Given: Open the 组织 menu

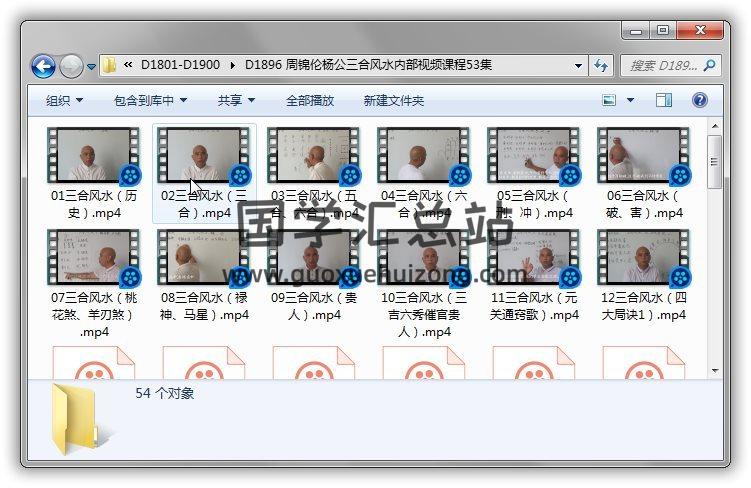Looking at the screenshot, I should click(x=65, y=101).
